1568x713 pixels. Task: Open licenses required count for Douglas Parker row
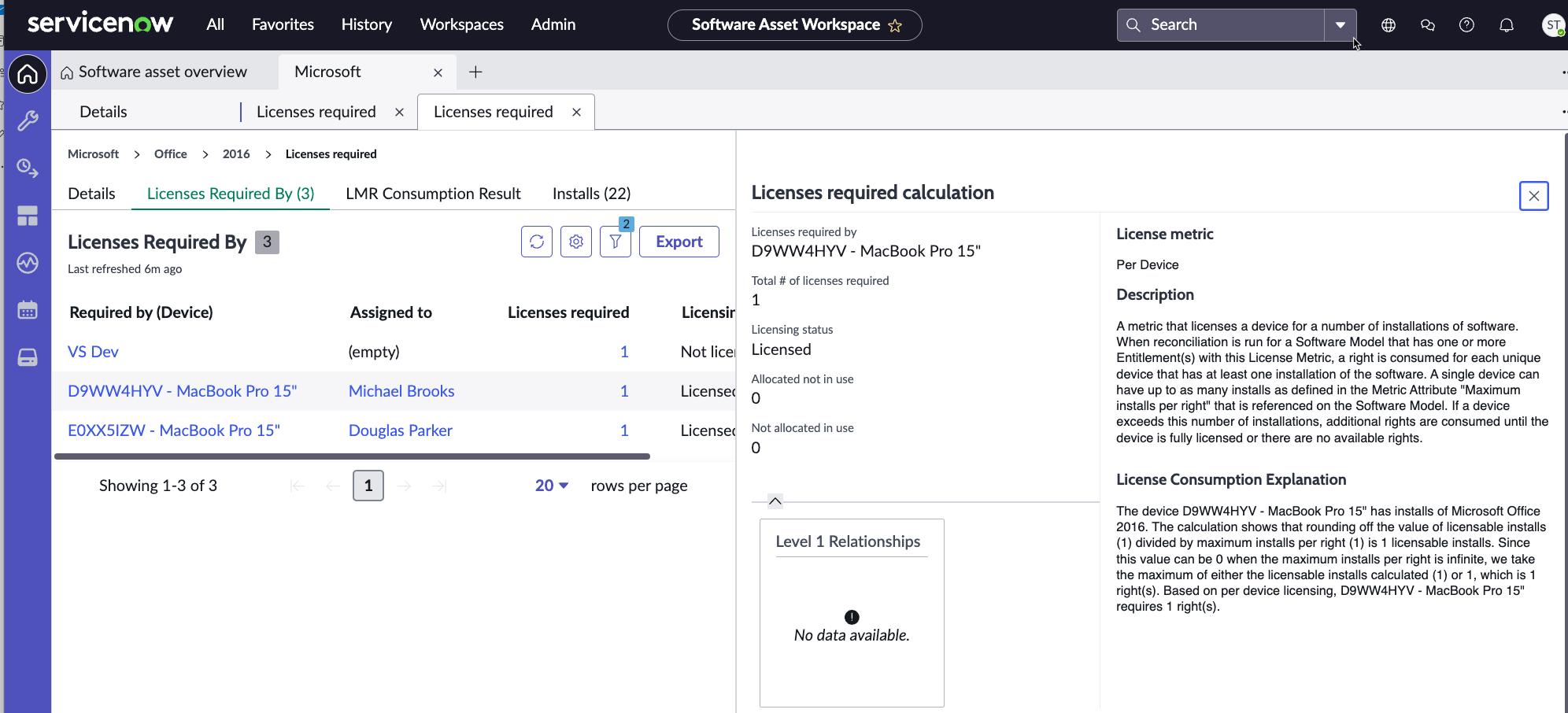click(624, 430)
